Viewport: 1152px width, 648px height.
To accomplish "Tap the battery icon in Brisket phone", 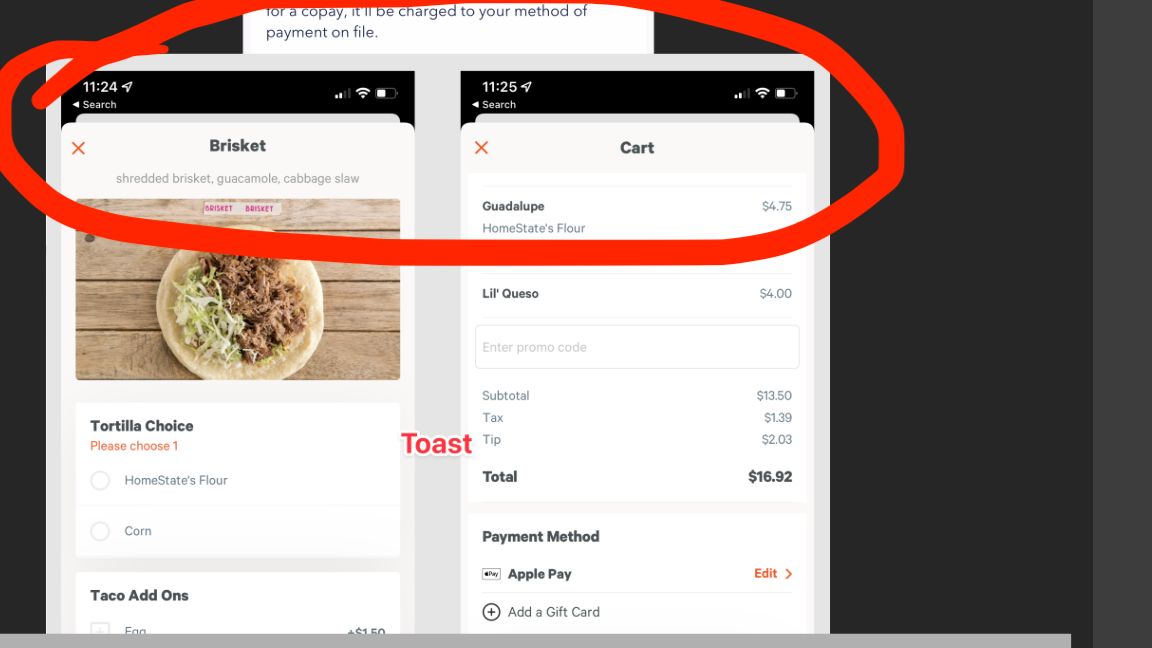I will coord(386,93).
